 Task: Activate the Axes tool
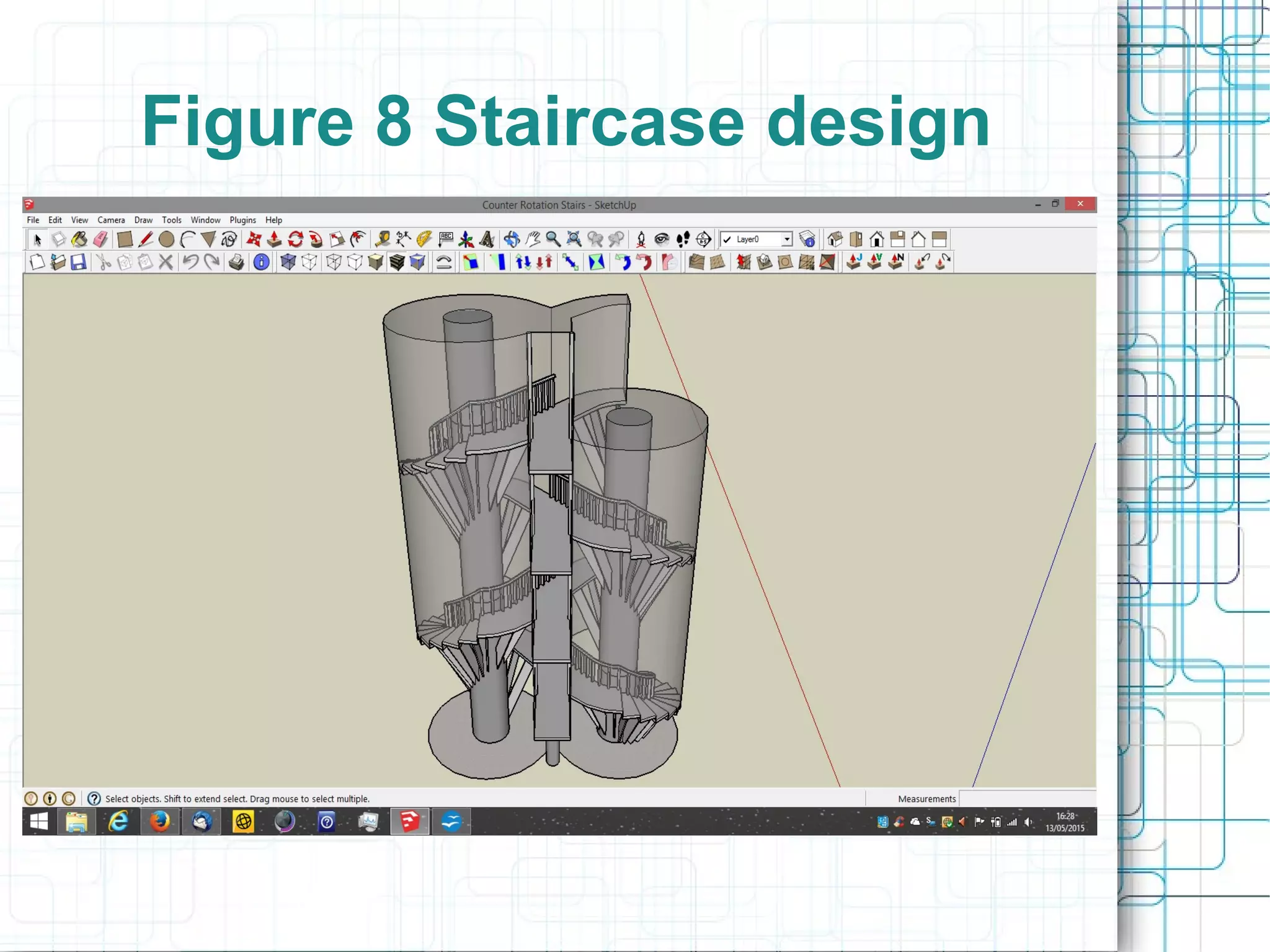(466, 239)
